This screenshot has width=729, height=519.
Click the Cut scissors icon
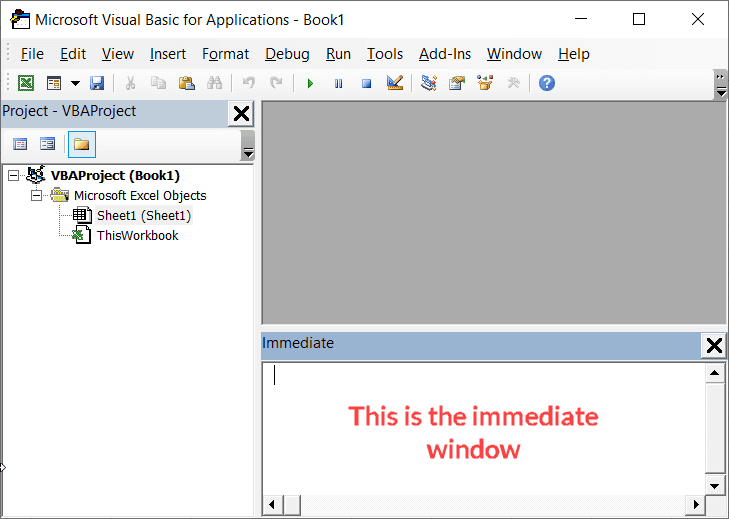(x=131, y=83)
